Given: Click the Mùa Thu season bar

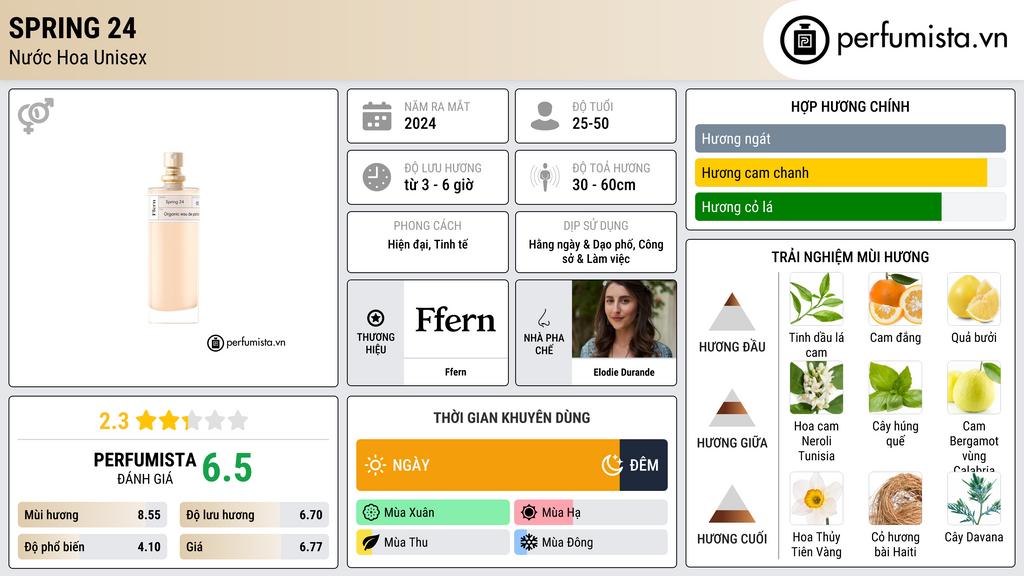Looking at the screenshot, I should pos(433,542).
